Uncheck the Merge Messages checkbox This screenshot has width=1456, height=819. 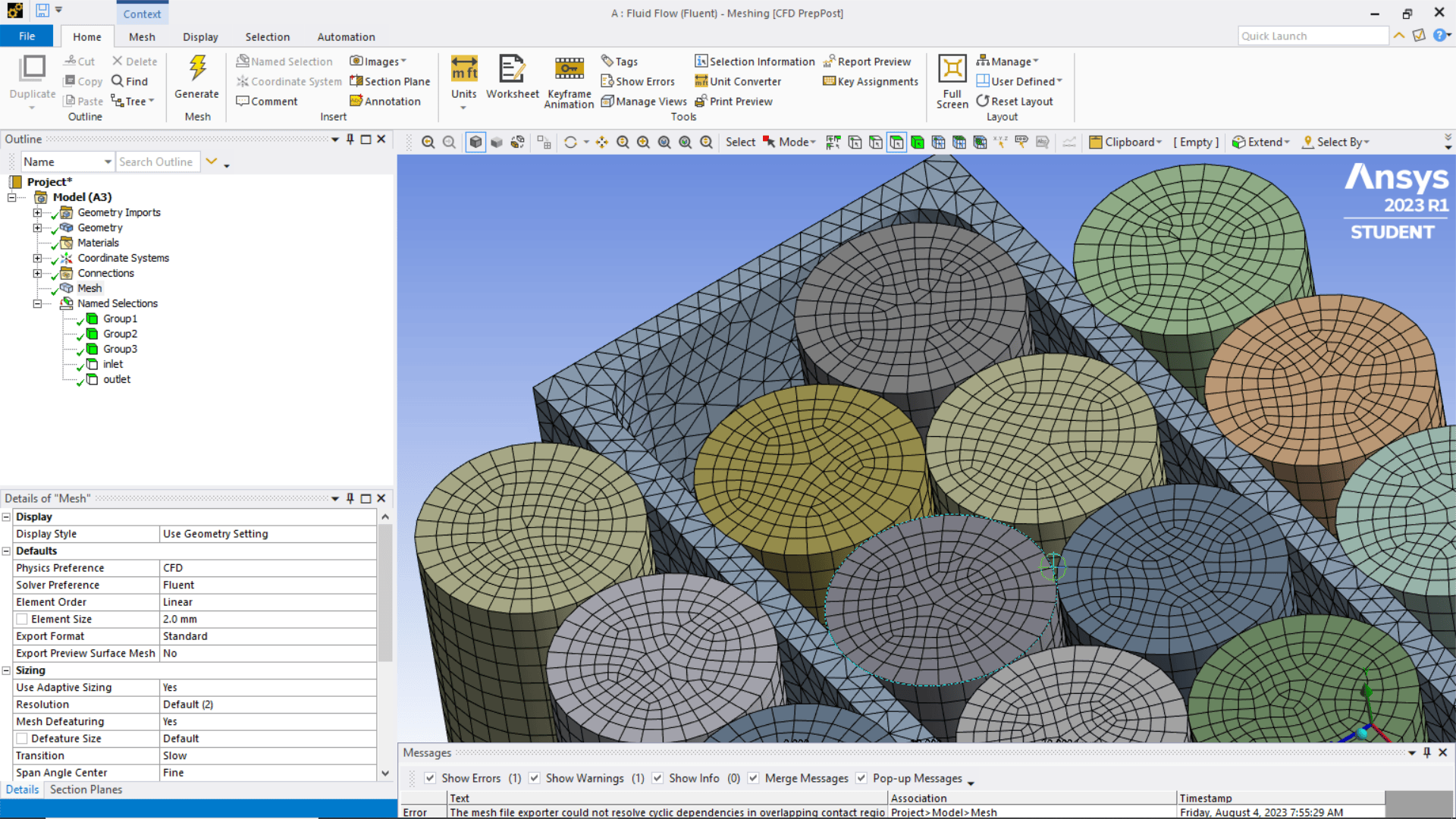coord(753,778)
